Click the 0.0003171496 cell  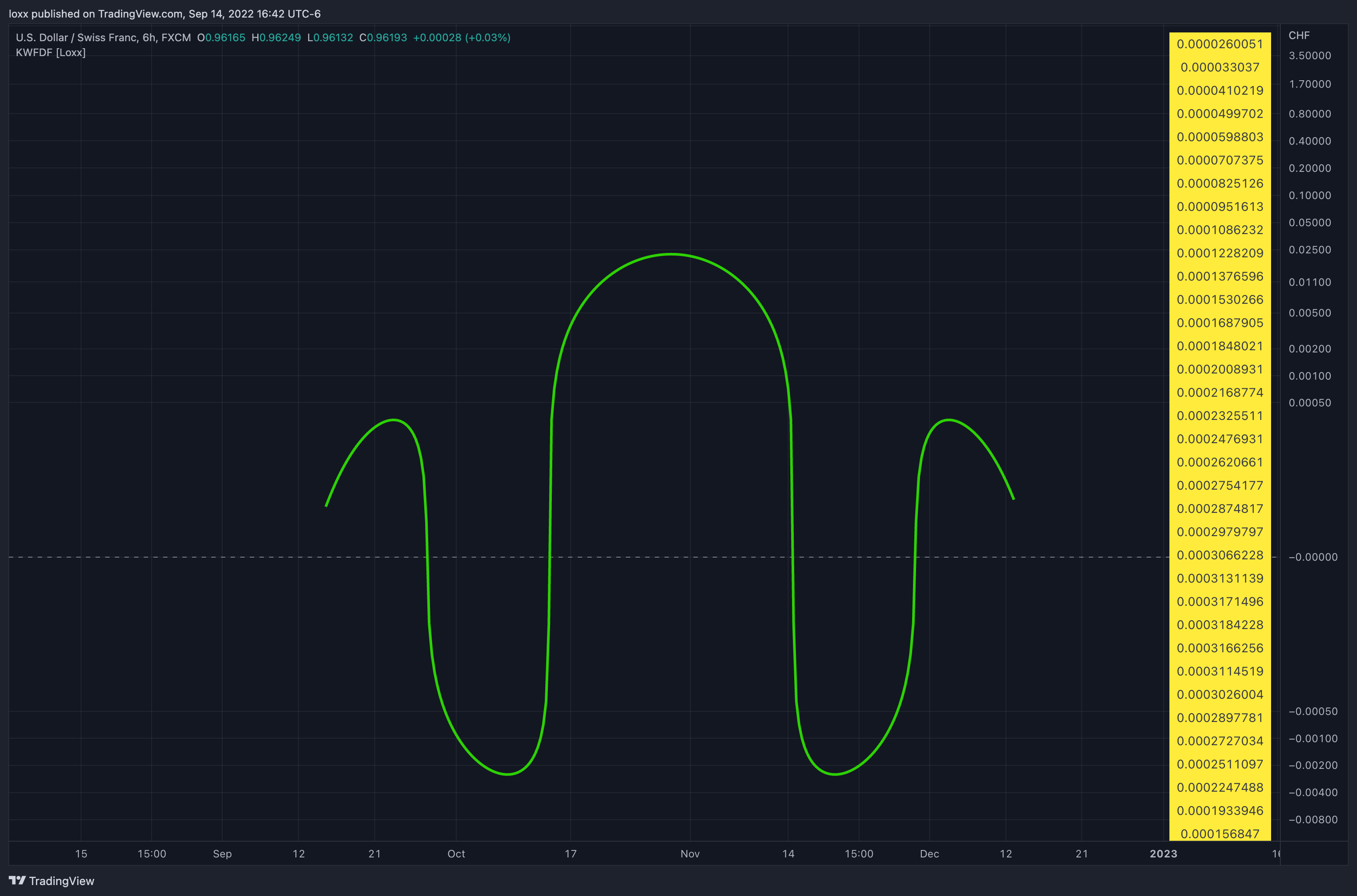[1220, 602]
